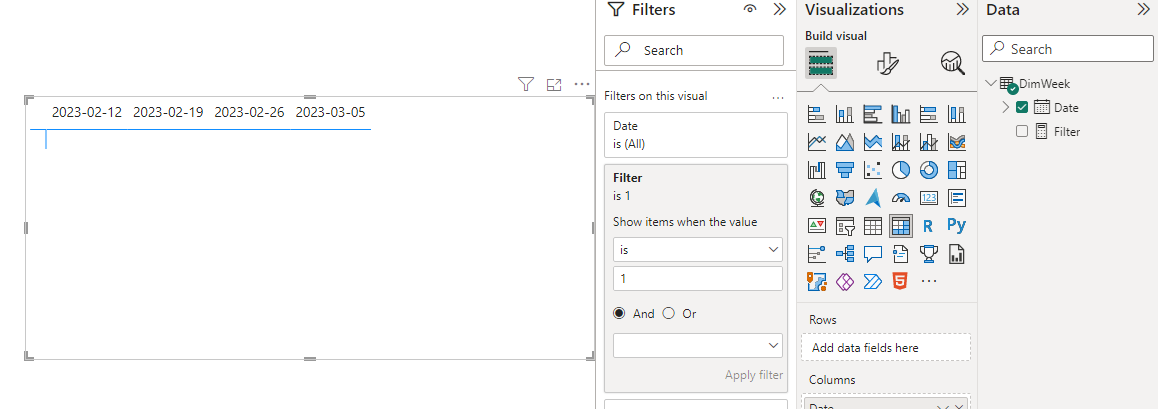Click the visual header filter funnel icon
Screen dimensions: 1158x409
pos(526,84)
